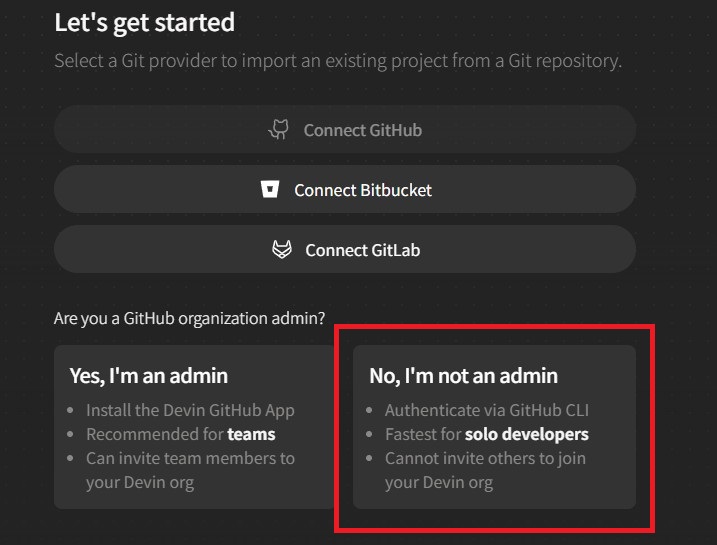
Task: Click "Are you a GitHub organization admin?" question
Action: pos(189,319)
